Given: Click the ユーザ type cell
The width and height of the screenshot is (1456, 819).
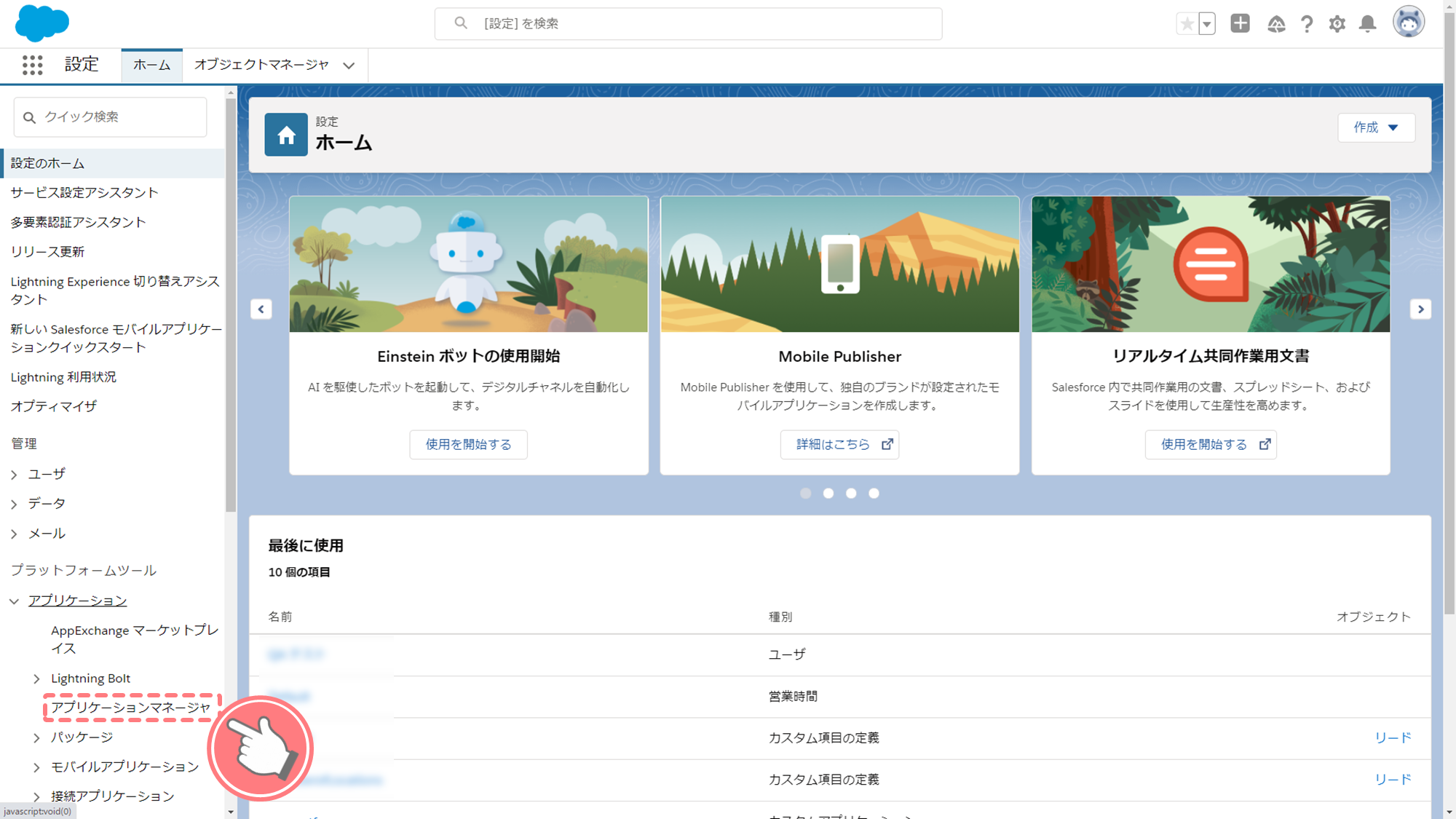Looking at the screenshot, I should pyautogui.click(x=787, y=654).
